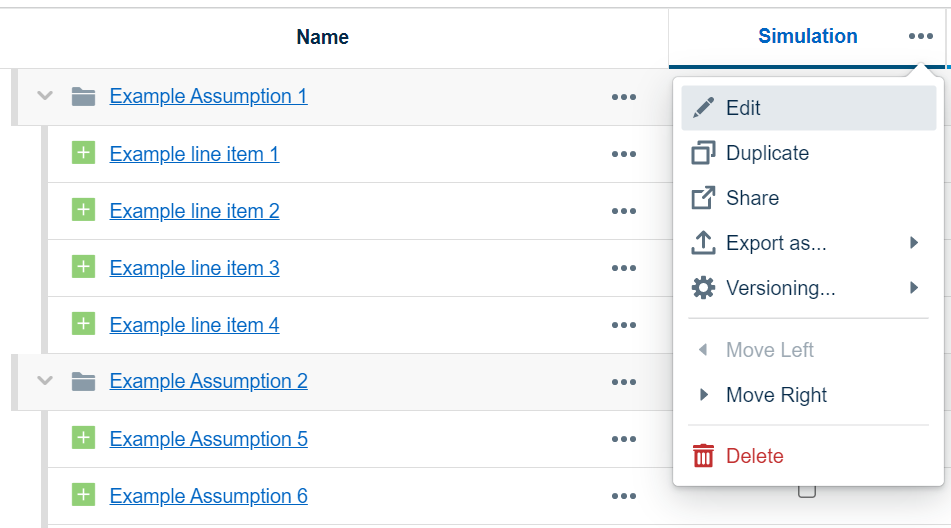This screenshot has width=951, height=528.
Task: Open three-dot menu for Example line item 3
Action: point(624,268)
